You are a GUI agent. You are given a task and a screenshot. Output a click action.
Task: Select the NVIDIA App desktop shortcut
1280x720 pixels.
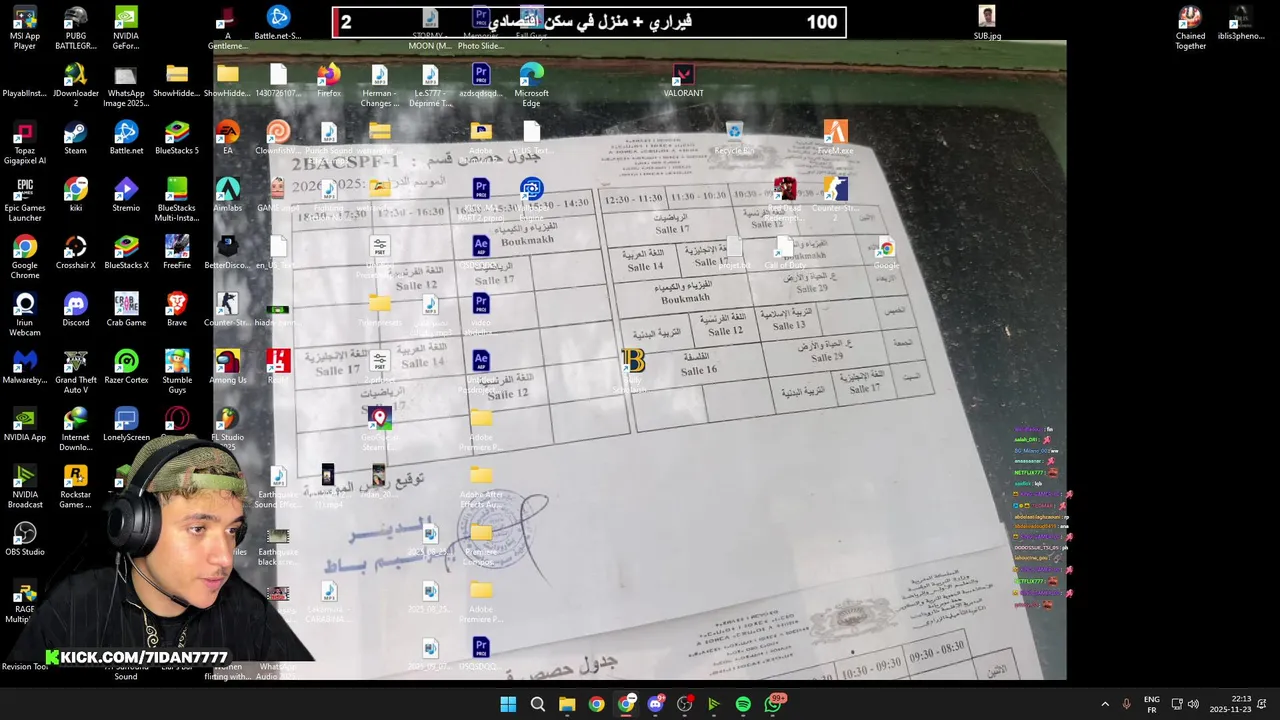point(25,424)
